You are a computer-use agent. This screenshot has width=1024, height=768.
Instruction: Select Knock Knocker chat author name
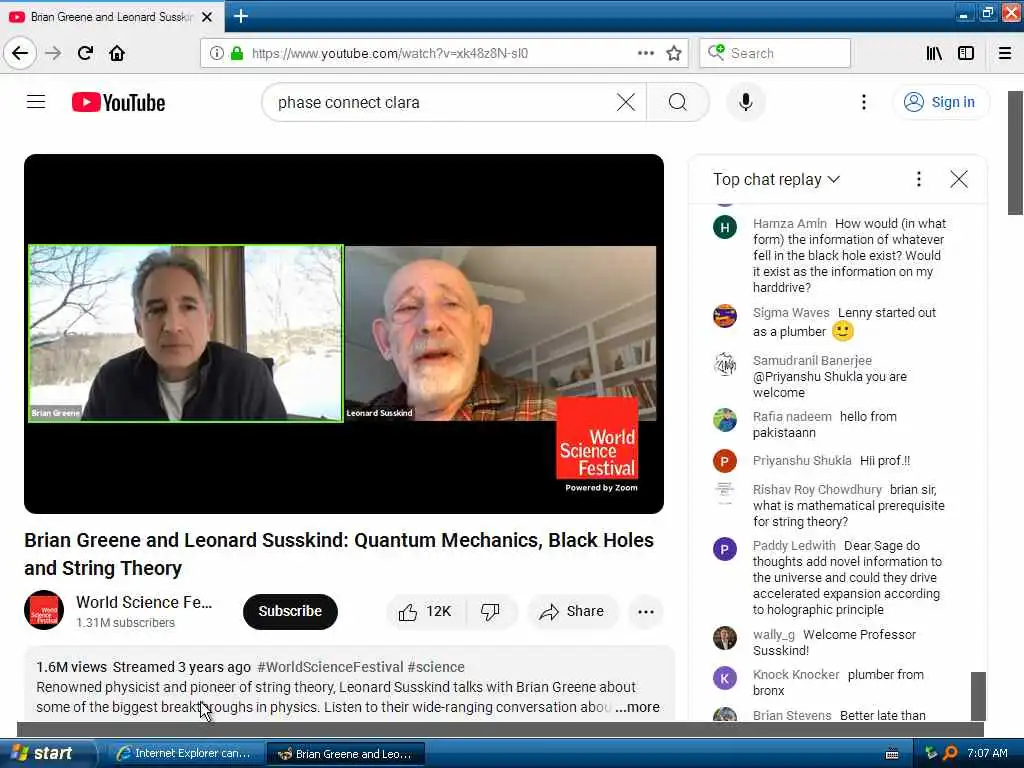(795, 675)
